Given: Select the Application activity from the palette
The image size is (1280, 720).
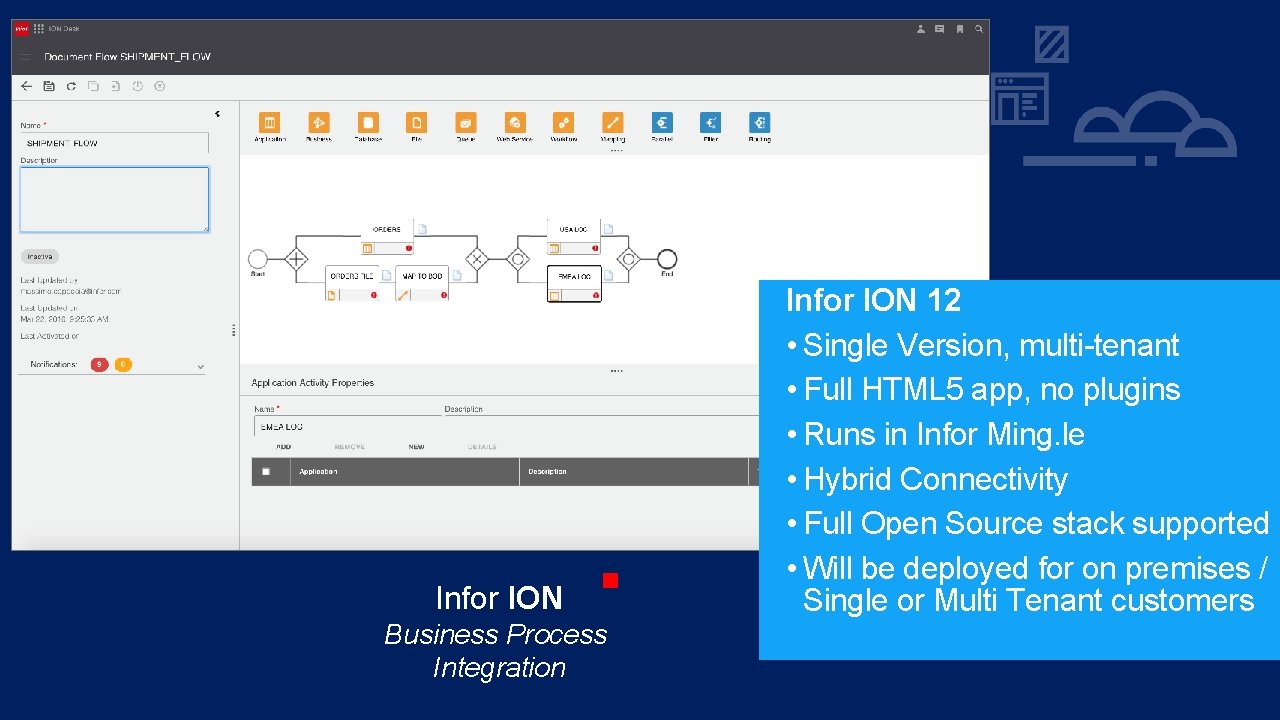Looking at the screenshot, I should [x=269, y=123].
